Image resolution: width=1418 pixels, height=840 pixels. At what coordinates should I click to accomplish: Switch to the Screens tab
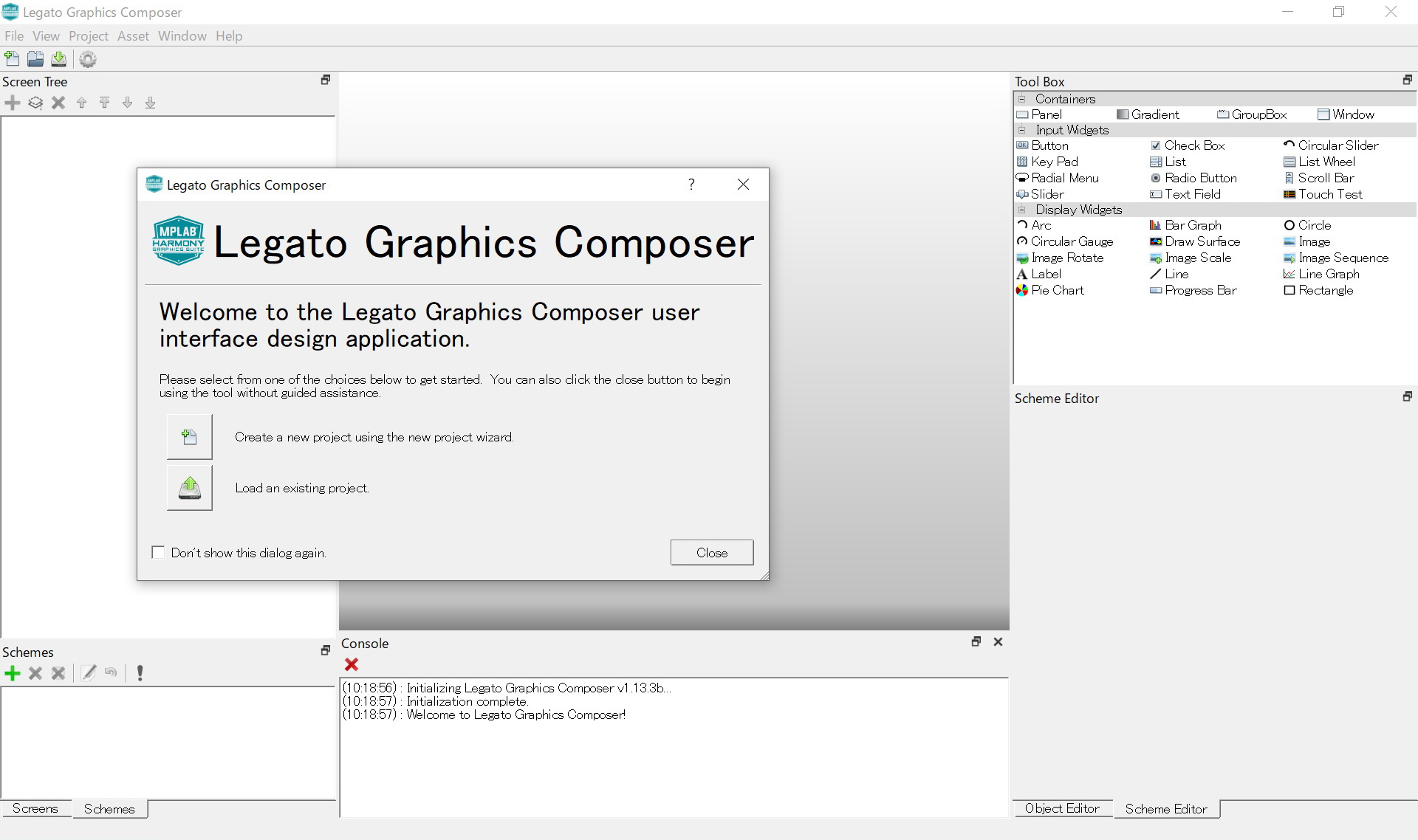(35, 808)
